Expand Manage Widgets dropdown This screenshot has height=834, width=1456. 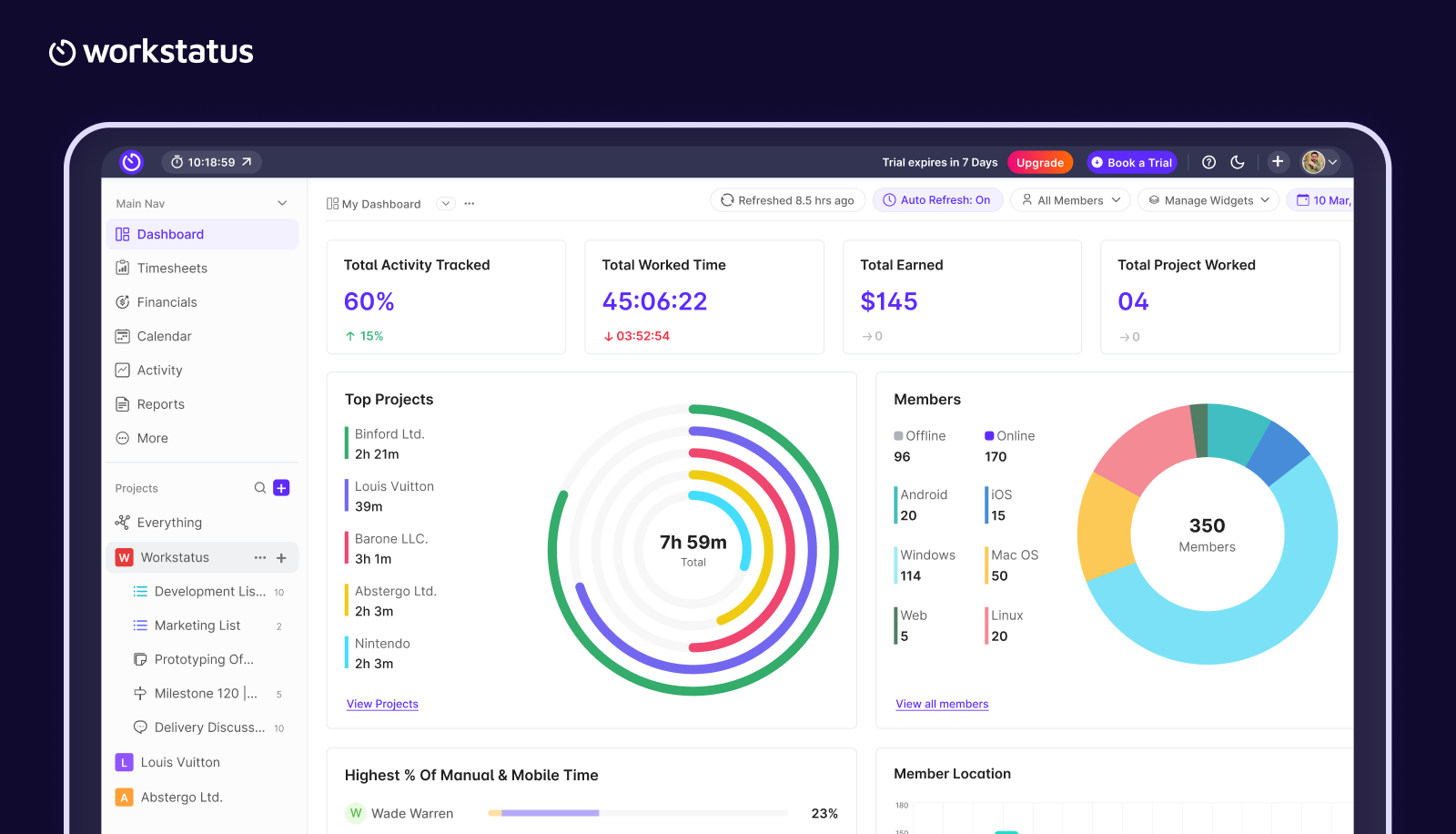pos(1208,200)
